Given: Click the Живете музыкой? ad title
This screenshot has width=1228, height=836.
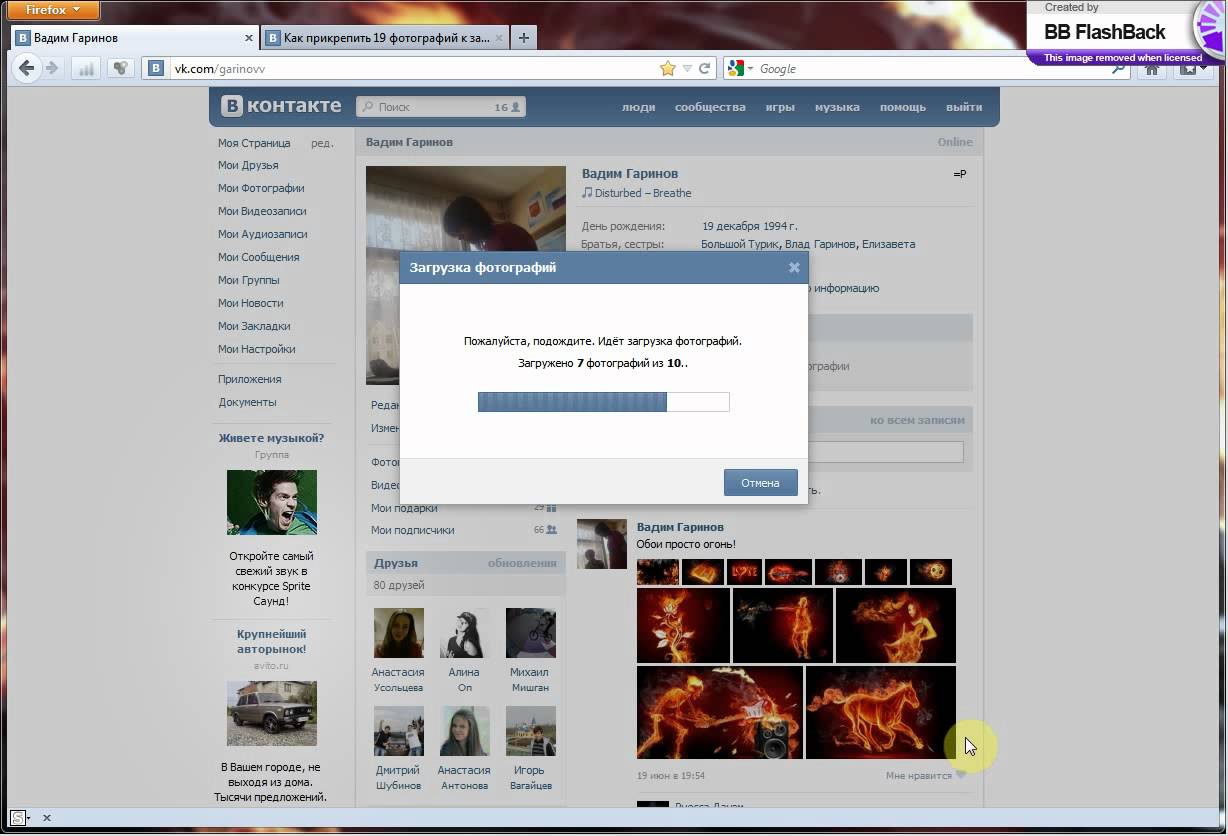Looking at the screenshot, I should (x=271, y=438).
